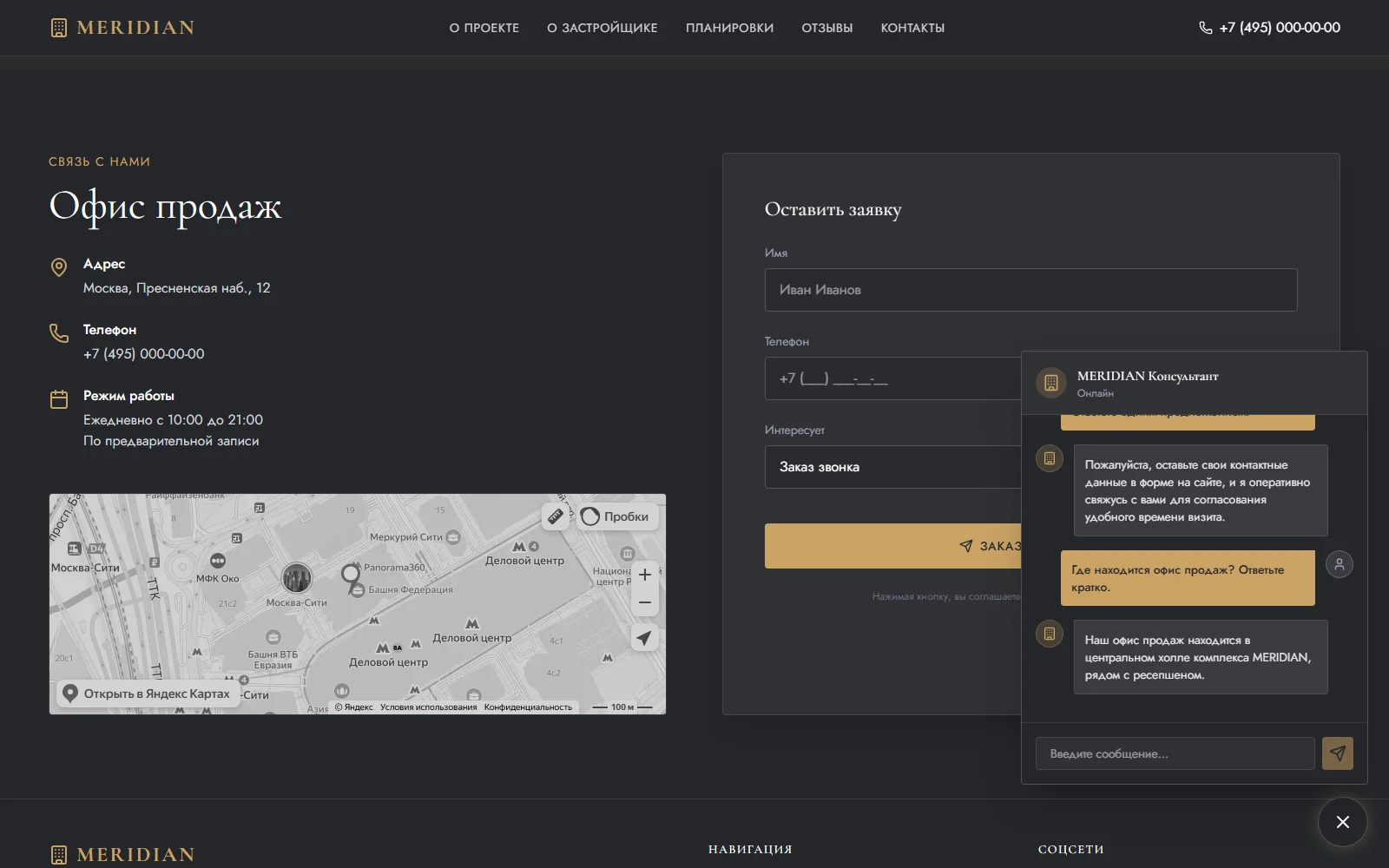Screen dimensions: 1389x868
Task: Open the ПЛАНИРОВКИ menu item
Action: tap(729, 28)
